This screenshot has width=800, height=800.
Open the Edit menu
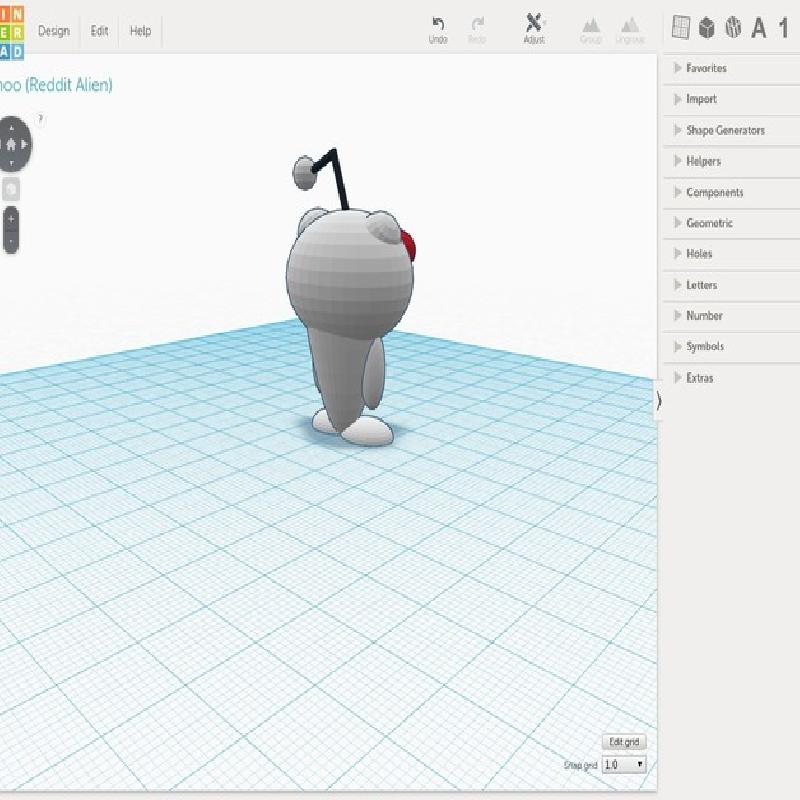(x=99, y=31)
